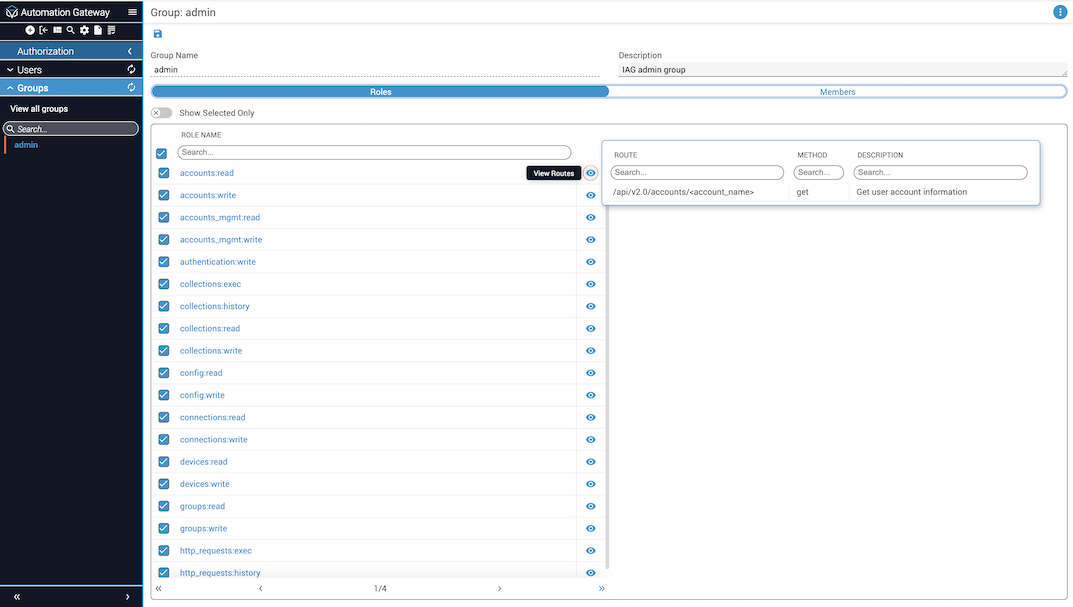1073x607 pixels.
Task: Click the Automation Gateway logo
Action: pyautogui.click(x=12, y=12)
